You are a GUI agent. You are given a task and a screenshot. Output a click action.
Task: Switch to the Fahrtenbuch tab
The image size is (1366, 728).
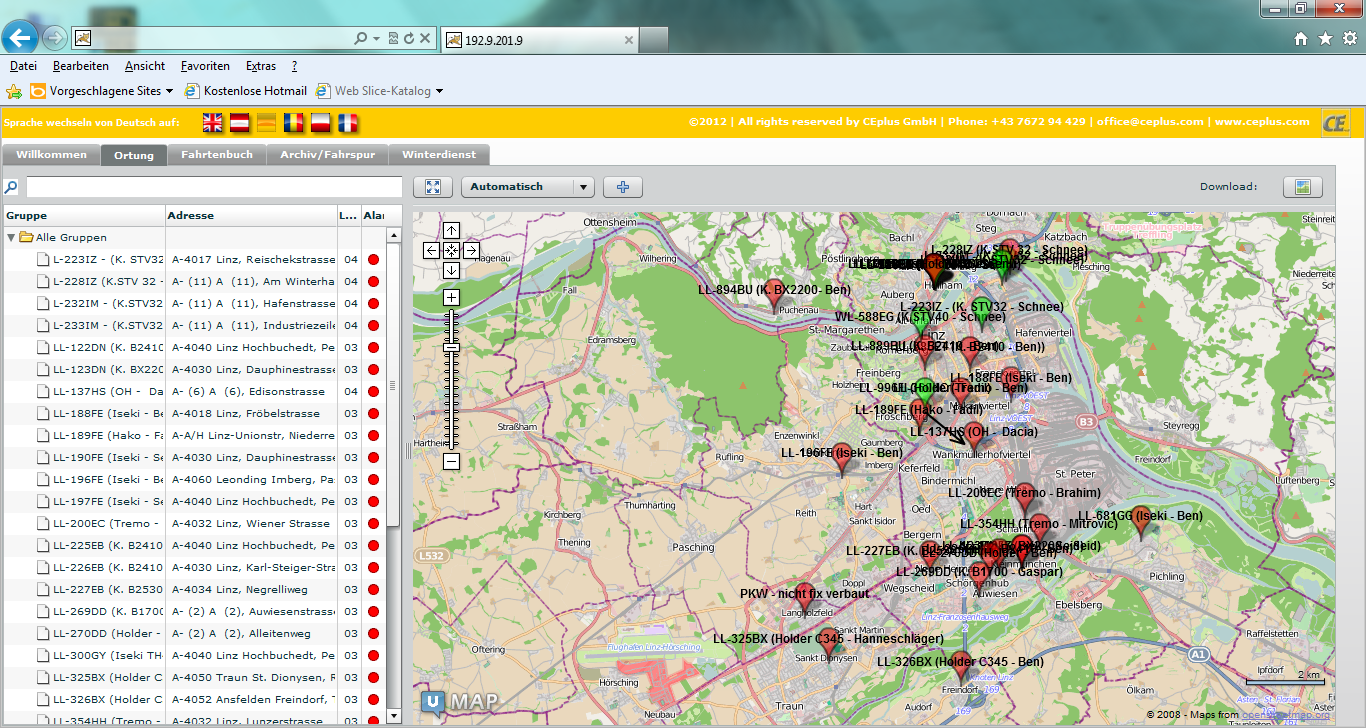217,155
